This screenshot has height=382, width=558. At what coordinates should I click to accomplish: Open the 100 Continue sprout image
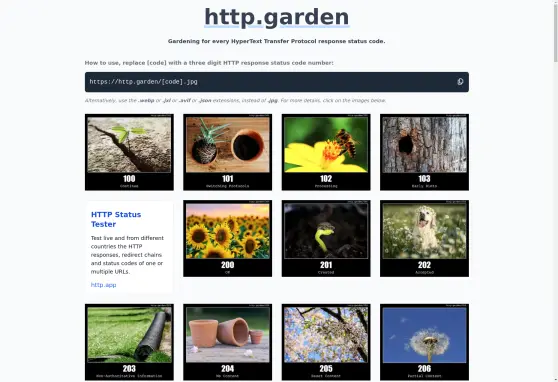[129, 152]
